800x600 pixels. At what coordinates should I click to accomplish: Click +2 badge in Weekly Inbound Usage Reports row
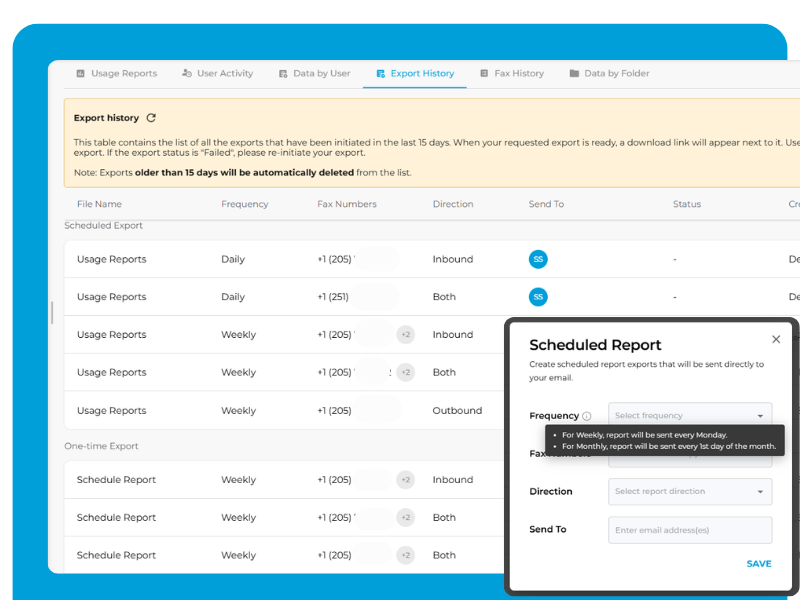pyautogui.click(x=406, y=335)
